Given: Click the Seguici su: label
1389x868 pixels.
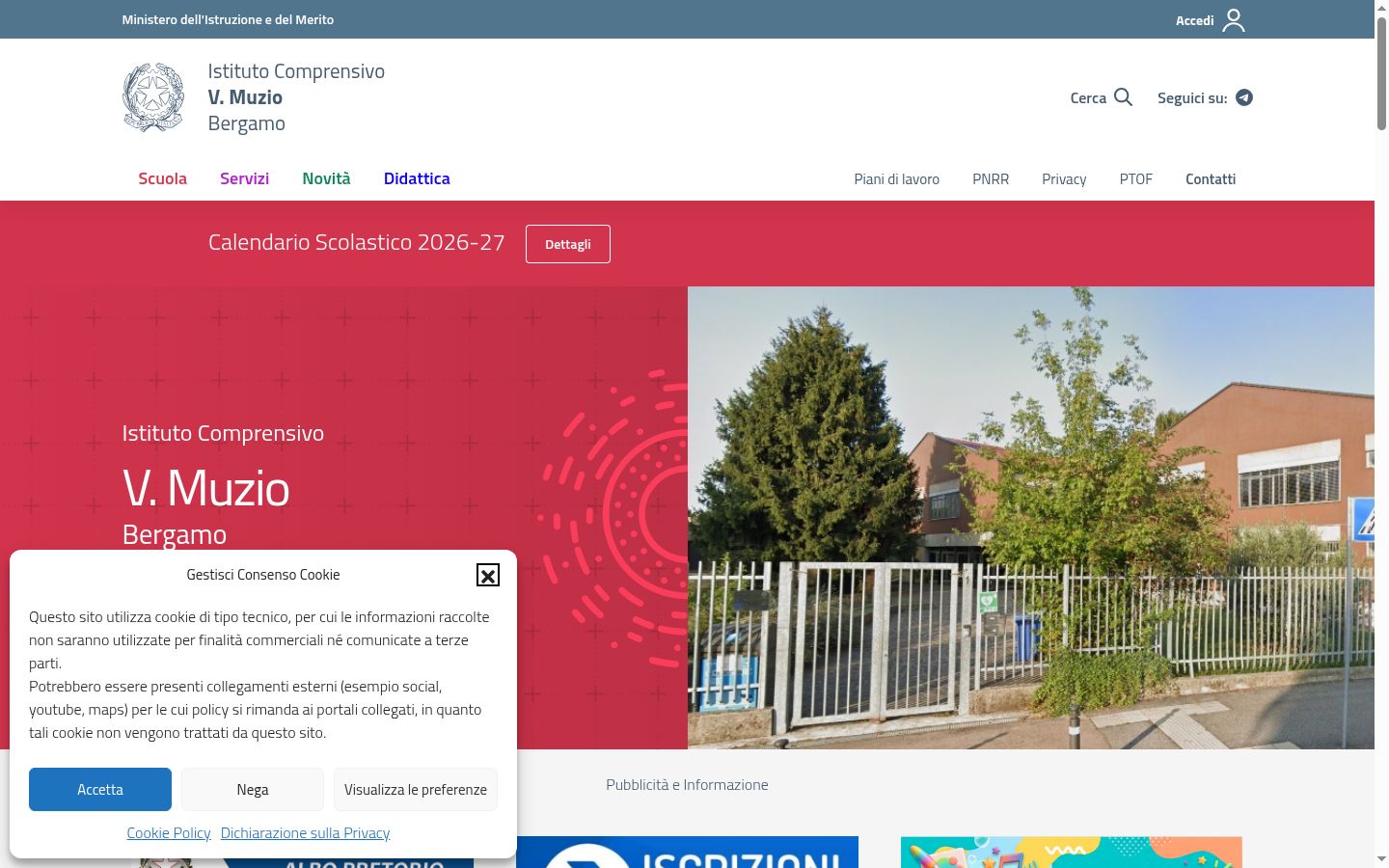Looking at the screenshot, I should tap(1192, 97).
